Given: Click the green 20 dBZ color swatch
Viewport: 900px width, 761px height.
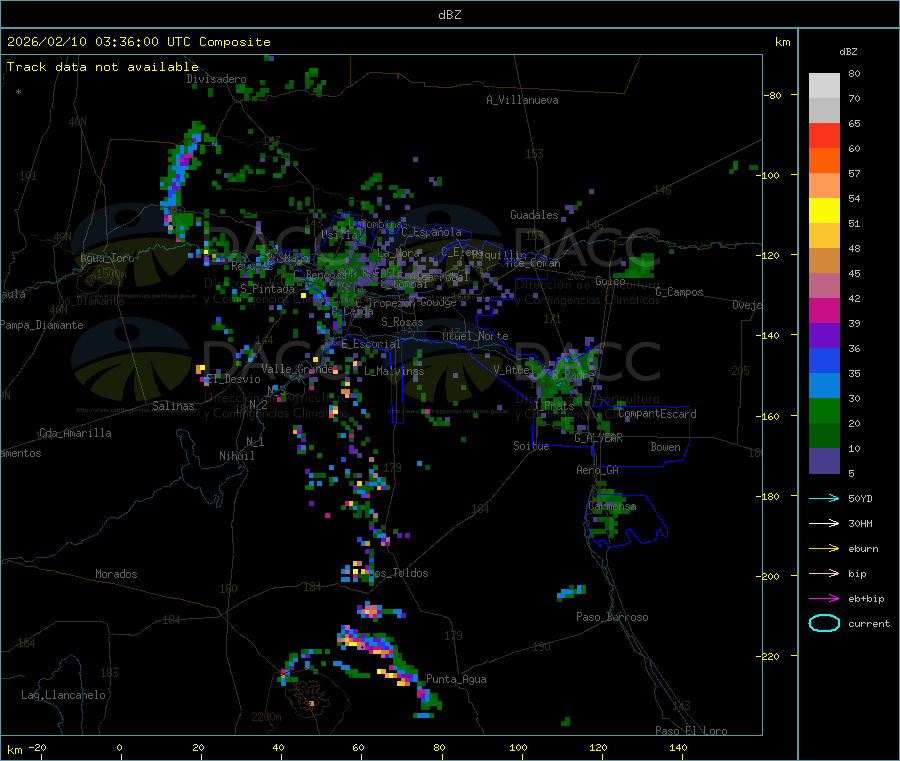Looking at the screenshot, I should 824,410.
